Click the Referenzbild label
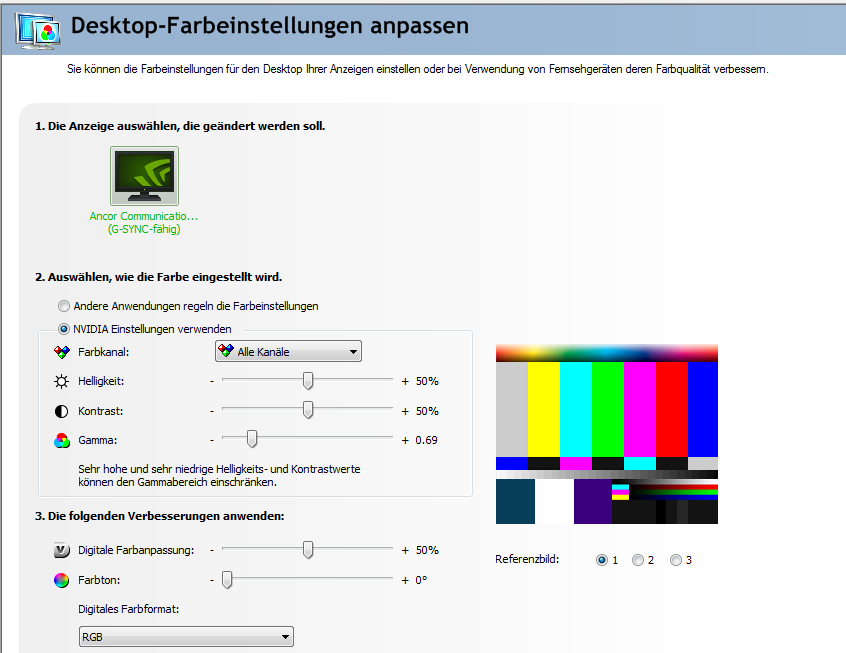 527,560
